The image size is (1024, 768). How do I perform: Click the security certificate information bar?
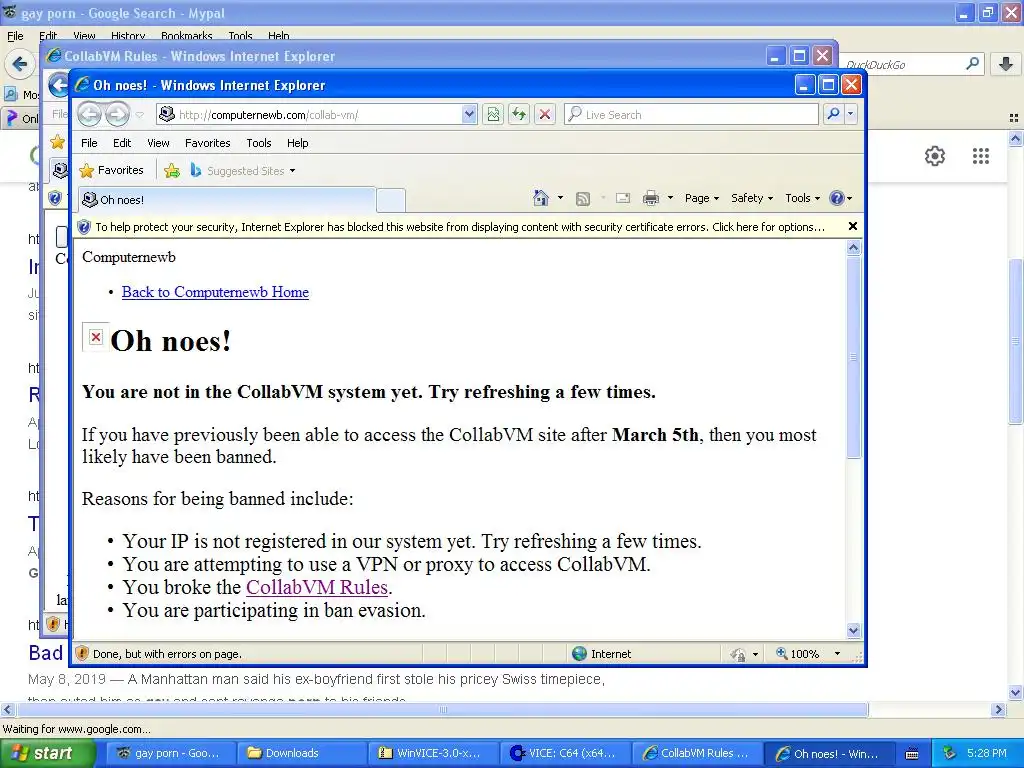[460, 227]
